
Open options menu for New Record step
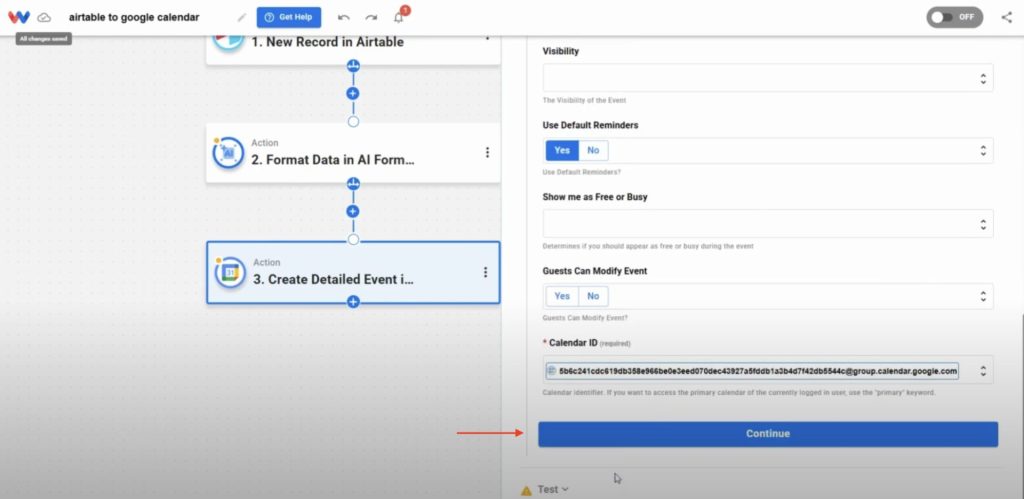point(487,37)
